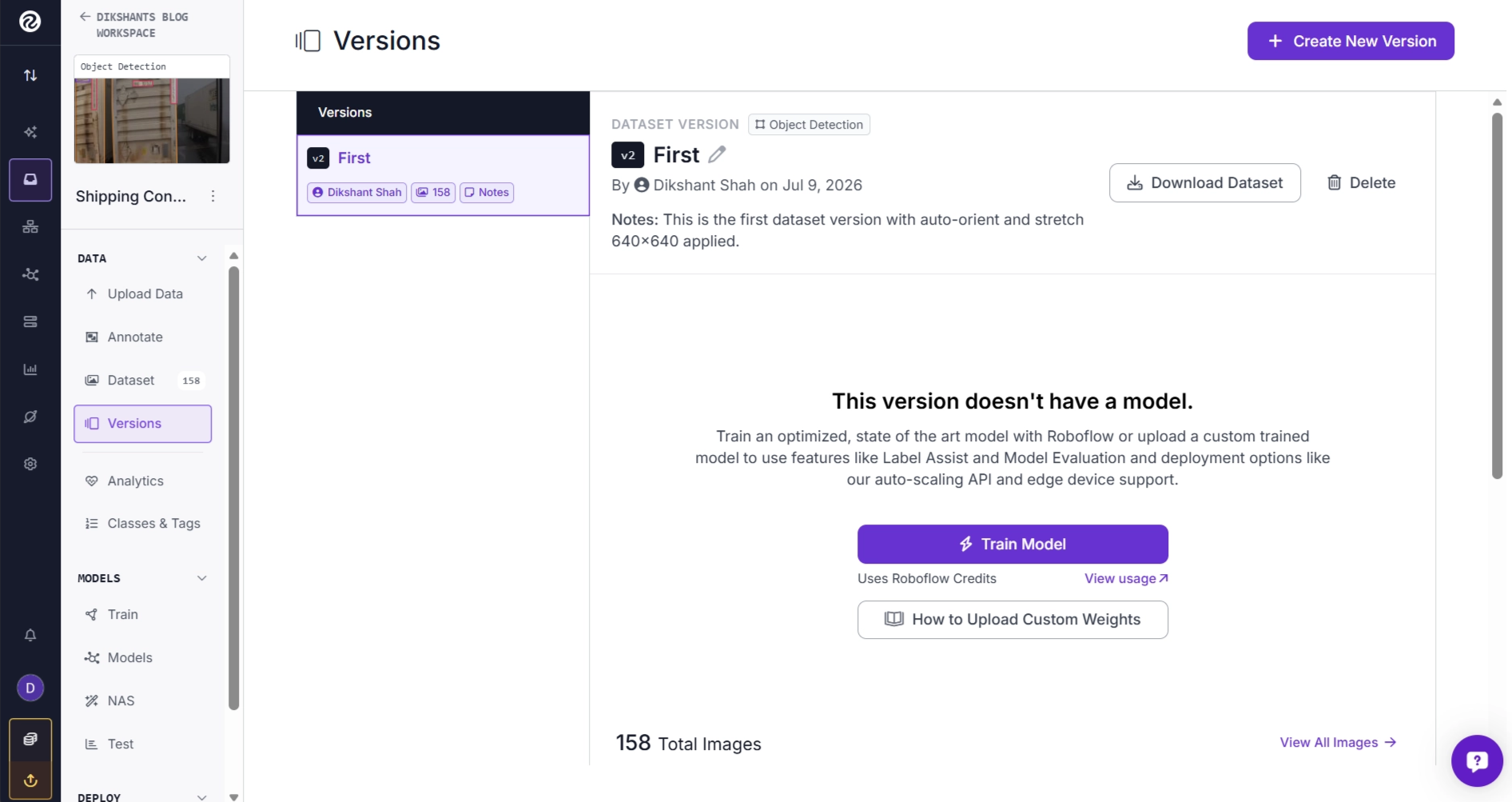Click the main page vertical scrollbar
This screenshot has width=1512, height=802.
click(1497, 296)
